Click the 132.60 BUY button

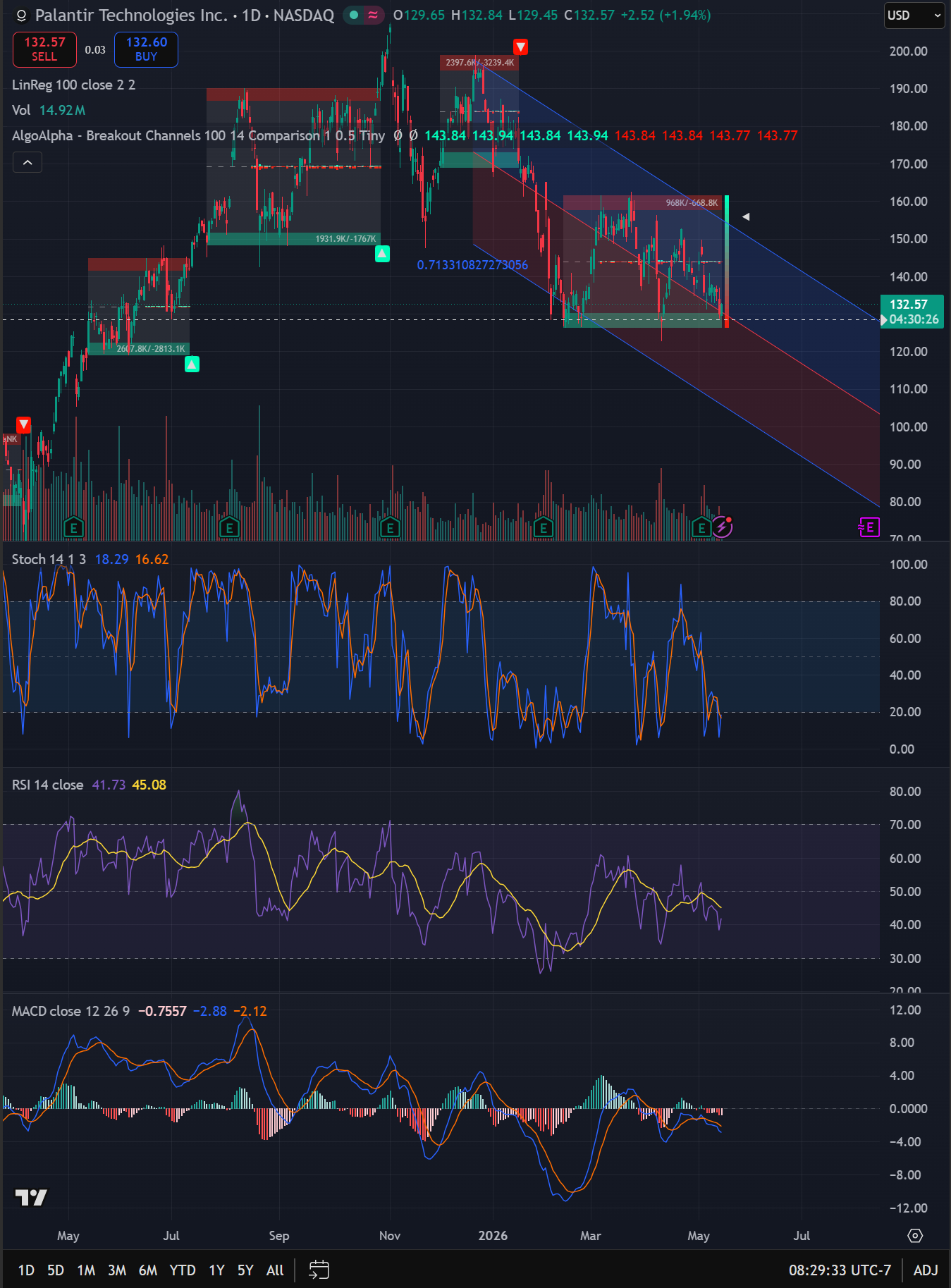147,49
